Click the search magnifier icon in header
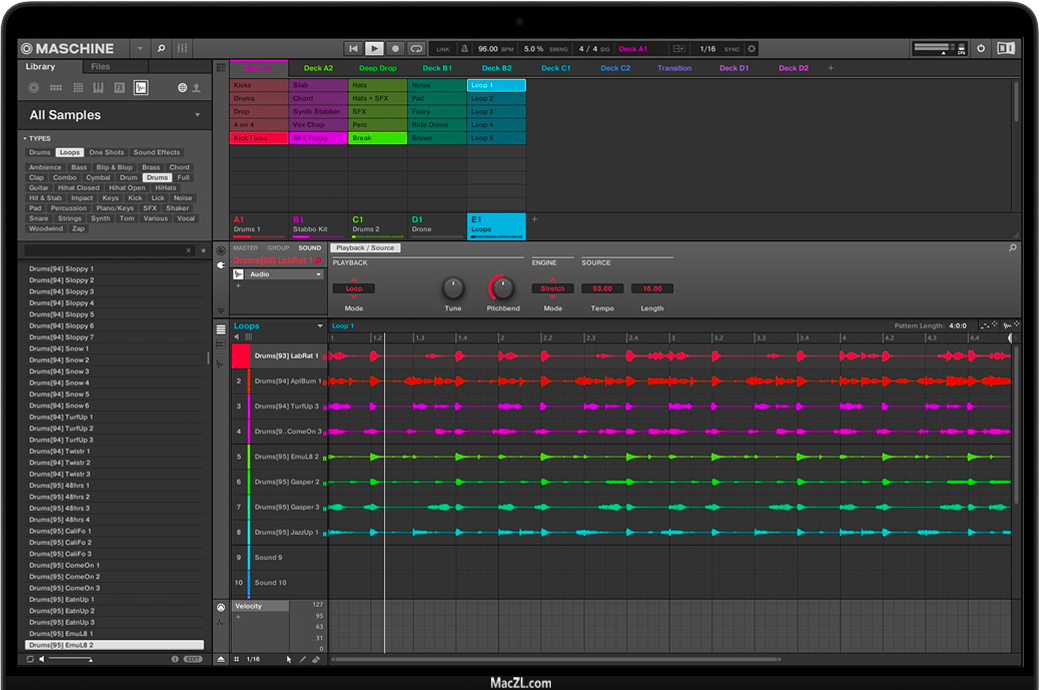Viewport: 1040px width, 690px height. pyautogui.click(x=161, y=48)
